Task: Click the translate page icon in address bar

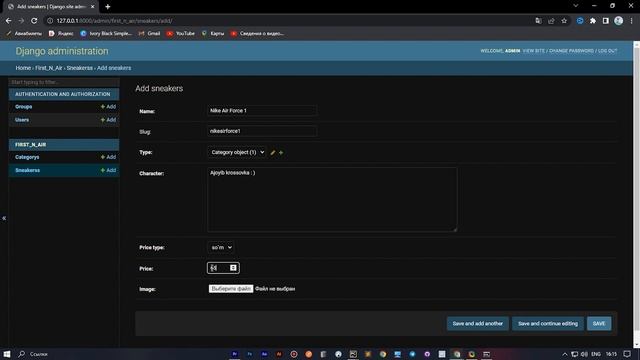Action: coord(538,21)
